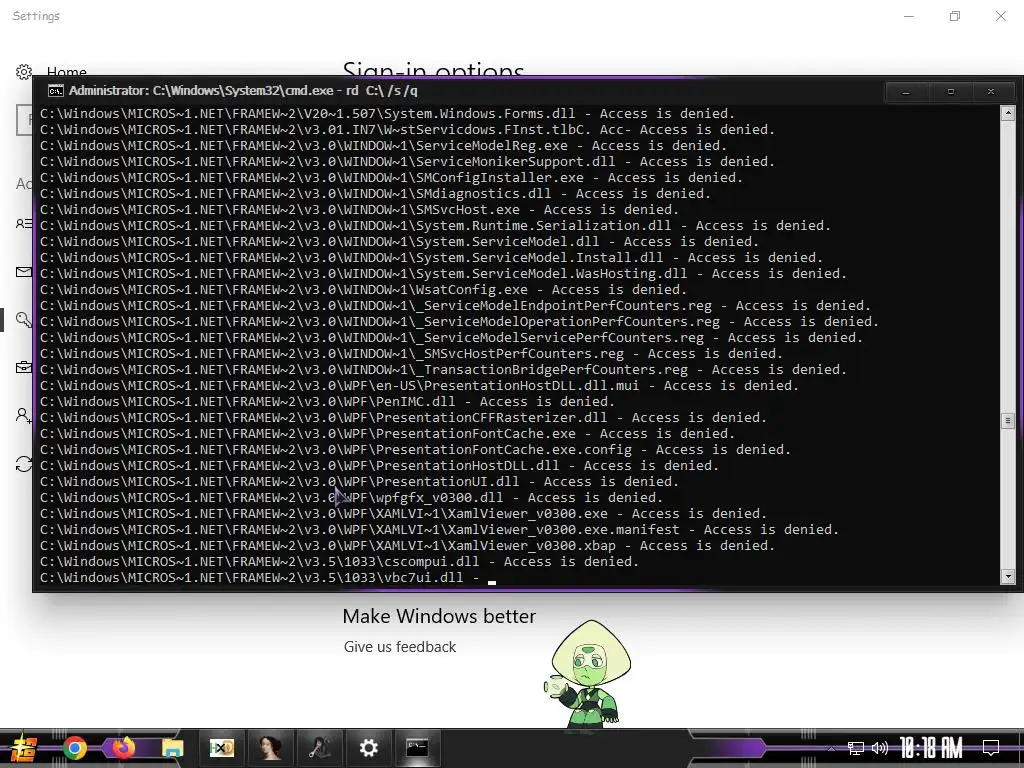The height and width of the screenshot is (768, 1024).
Task: Switch to Settings gear on taskbar
Action: [x=368, y=748]
